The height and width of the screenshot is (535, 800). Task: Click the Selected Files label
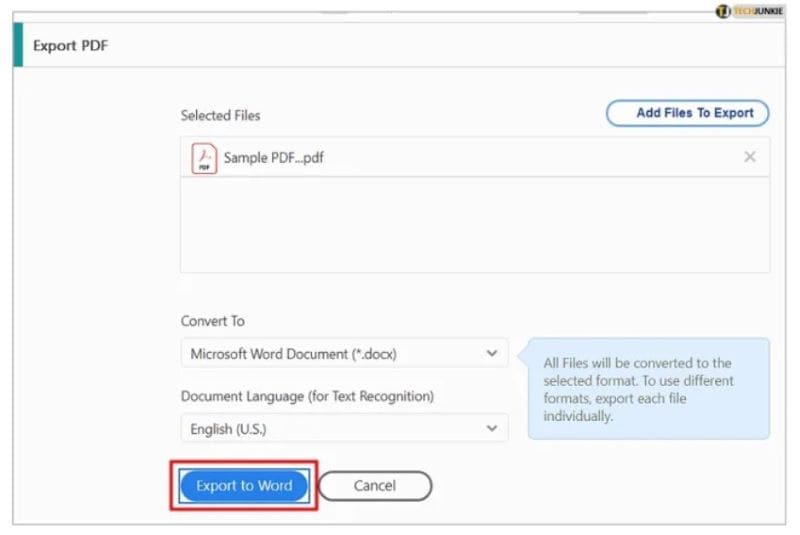[220, 116]
